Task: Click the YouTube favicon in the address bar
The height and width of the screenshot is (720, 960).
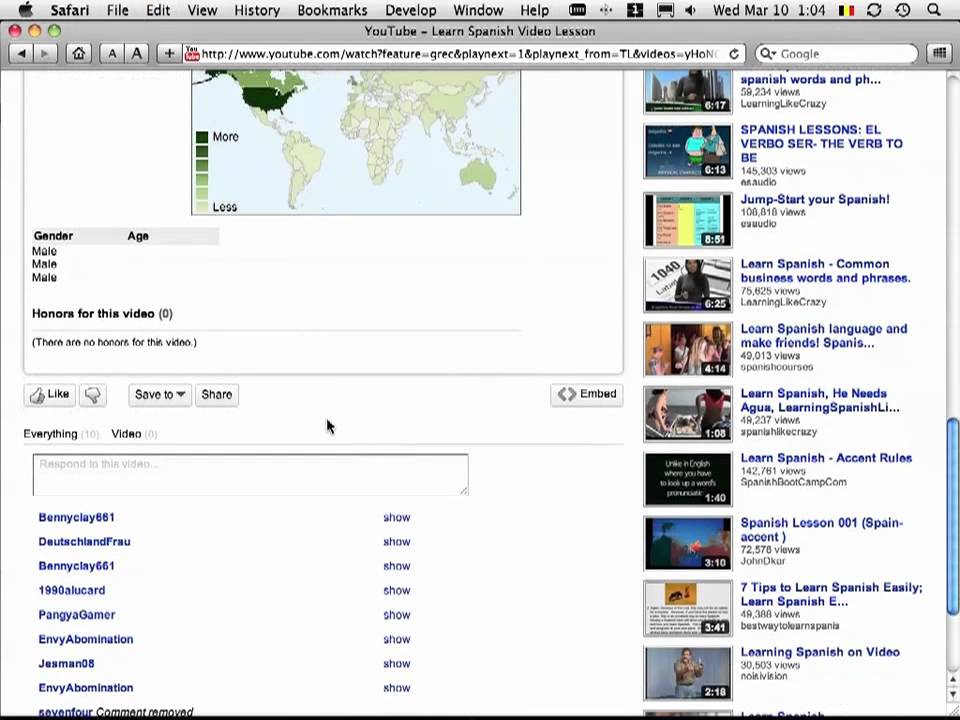Action: pyautogui.click(x=192, y=53)
